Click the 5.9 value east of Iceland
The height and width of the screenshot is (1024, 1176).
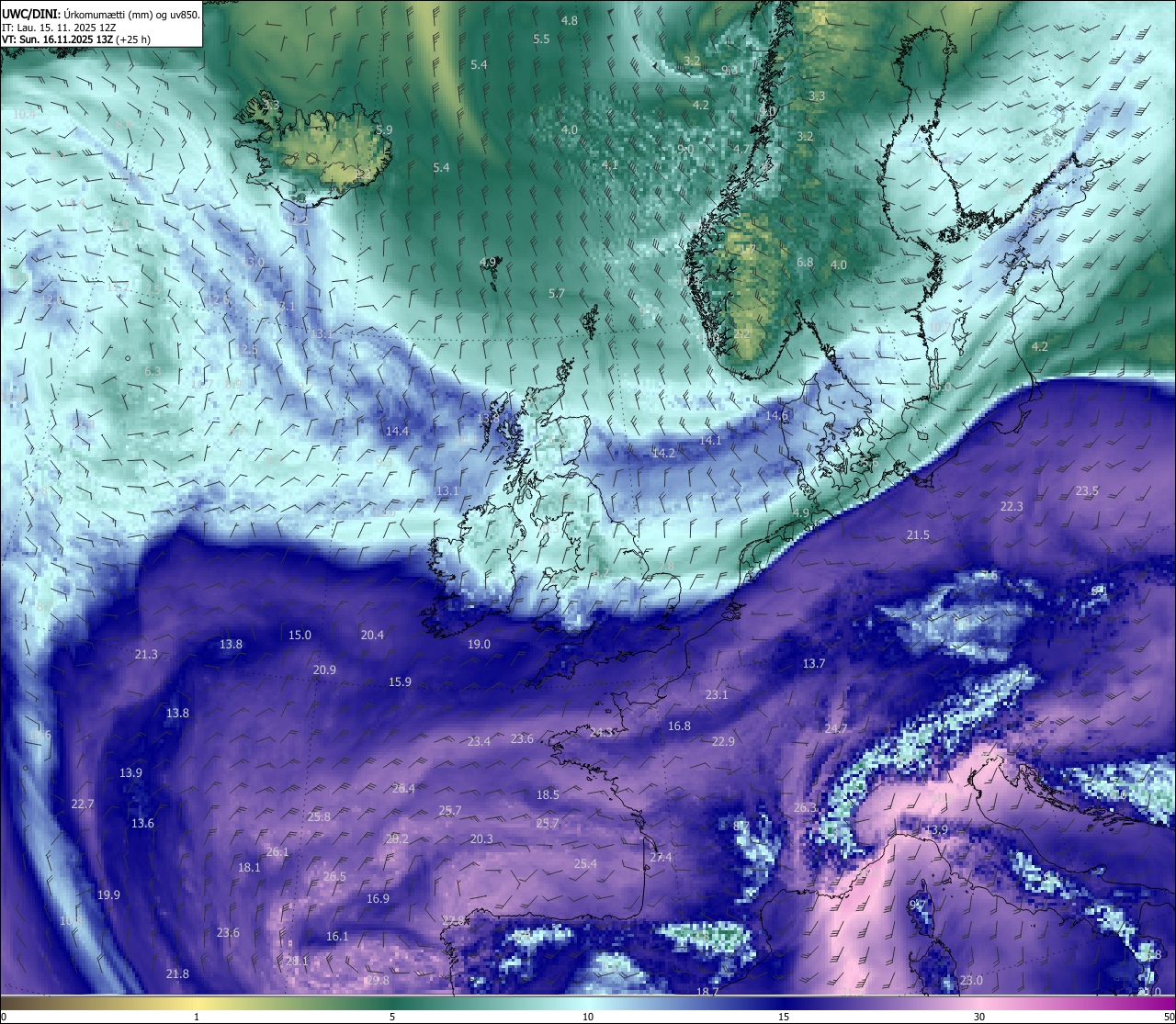384,130
